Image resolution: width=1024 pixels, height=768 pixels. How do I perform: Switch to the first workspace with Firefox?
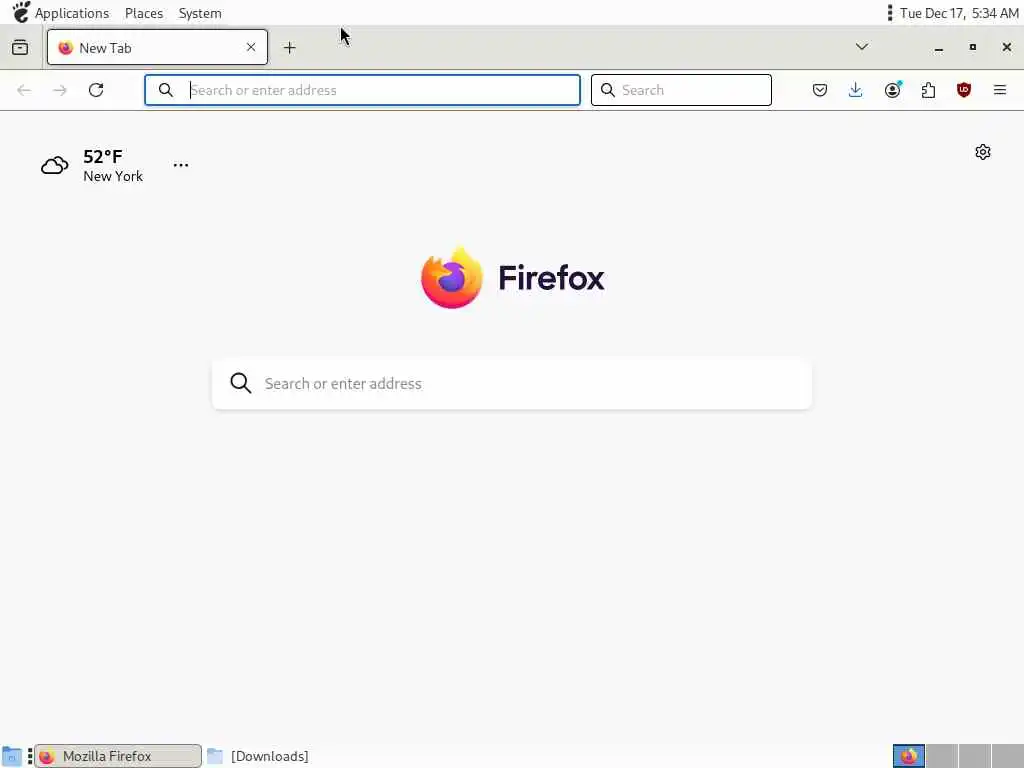909,756
